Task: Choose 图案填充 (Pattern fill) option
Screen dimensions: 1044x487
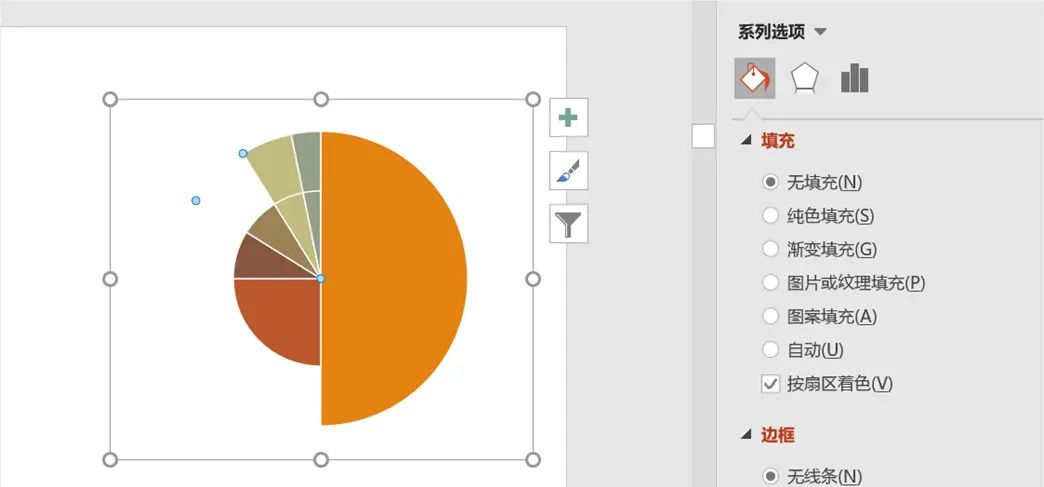Action: click(770, 316)
